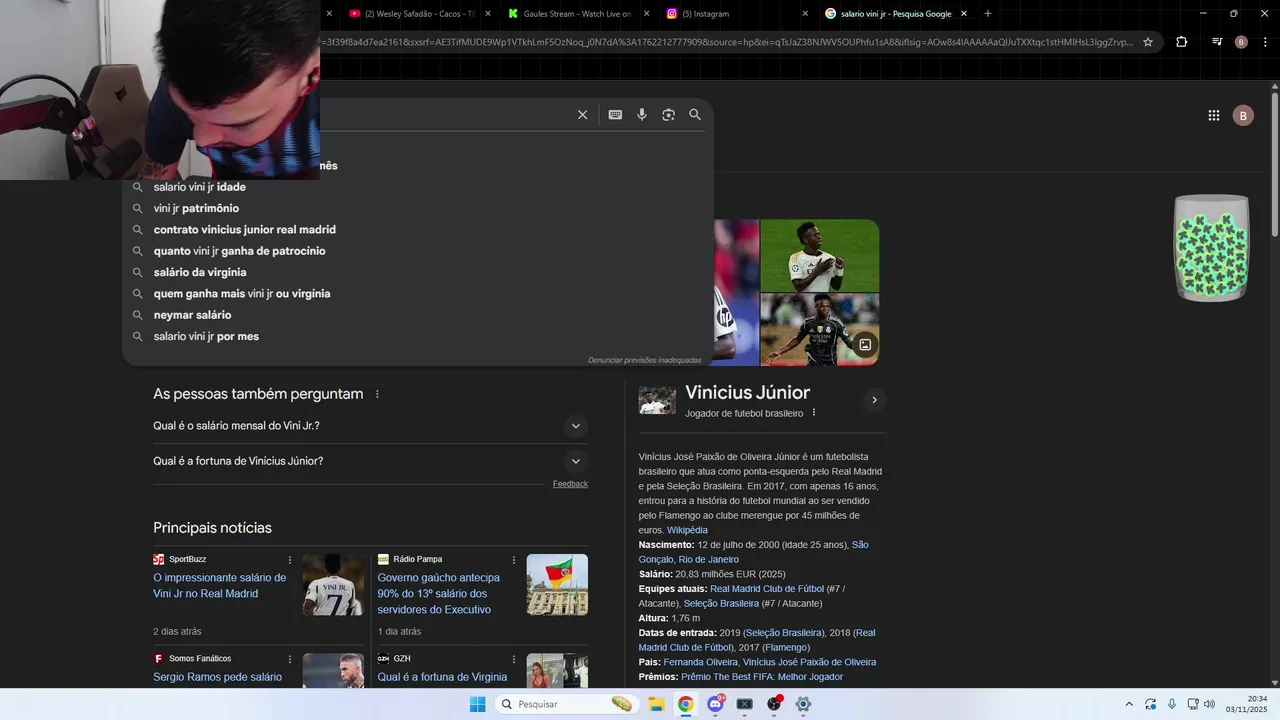1280x720 pixels.
Task: Click the taskbar microphone tray icon
Action: [x=1171, y=704]
